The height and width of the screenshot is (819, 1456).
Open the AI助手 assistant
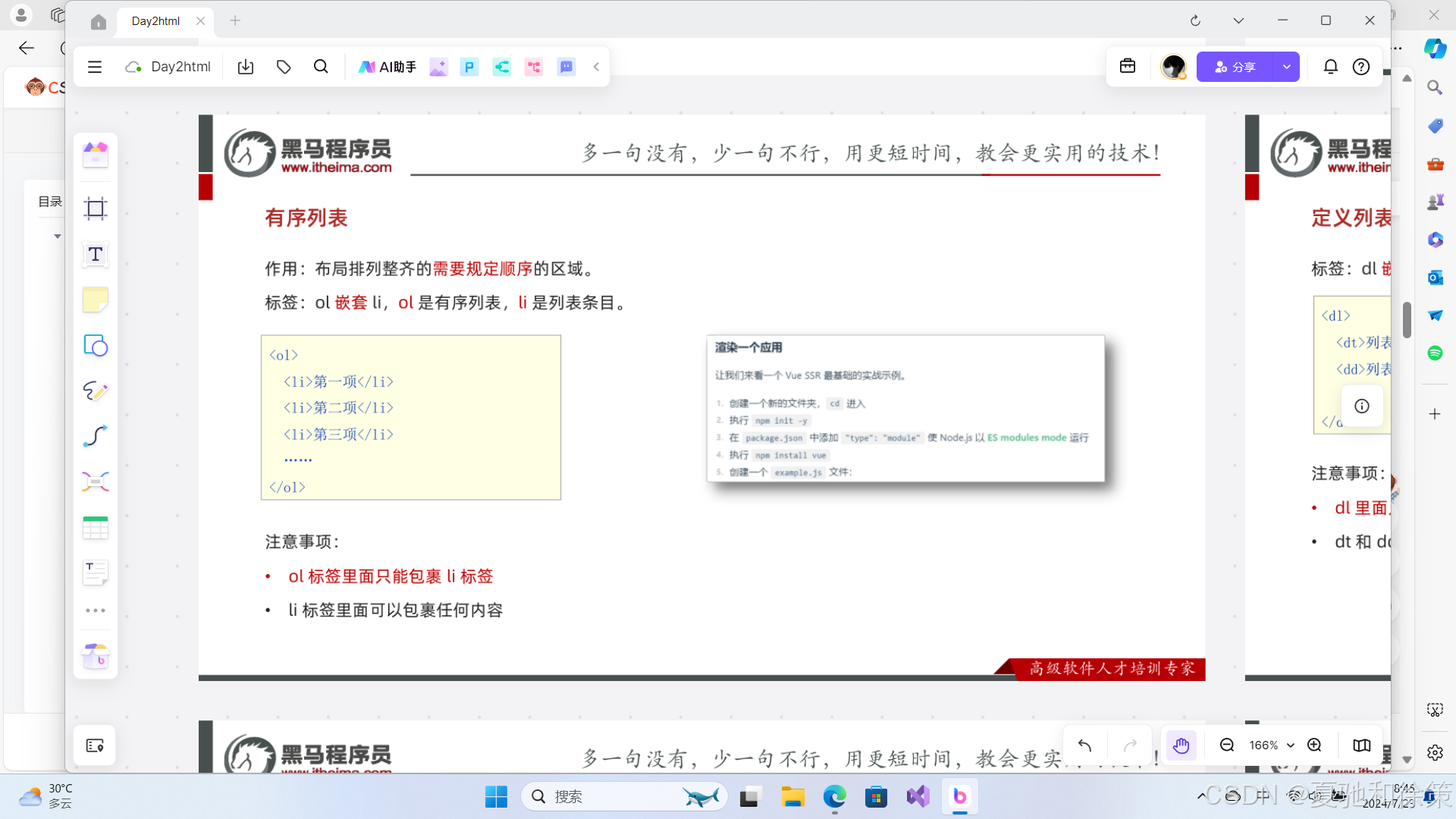[387, 67]
